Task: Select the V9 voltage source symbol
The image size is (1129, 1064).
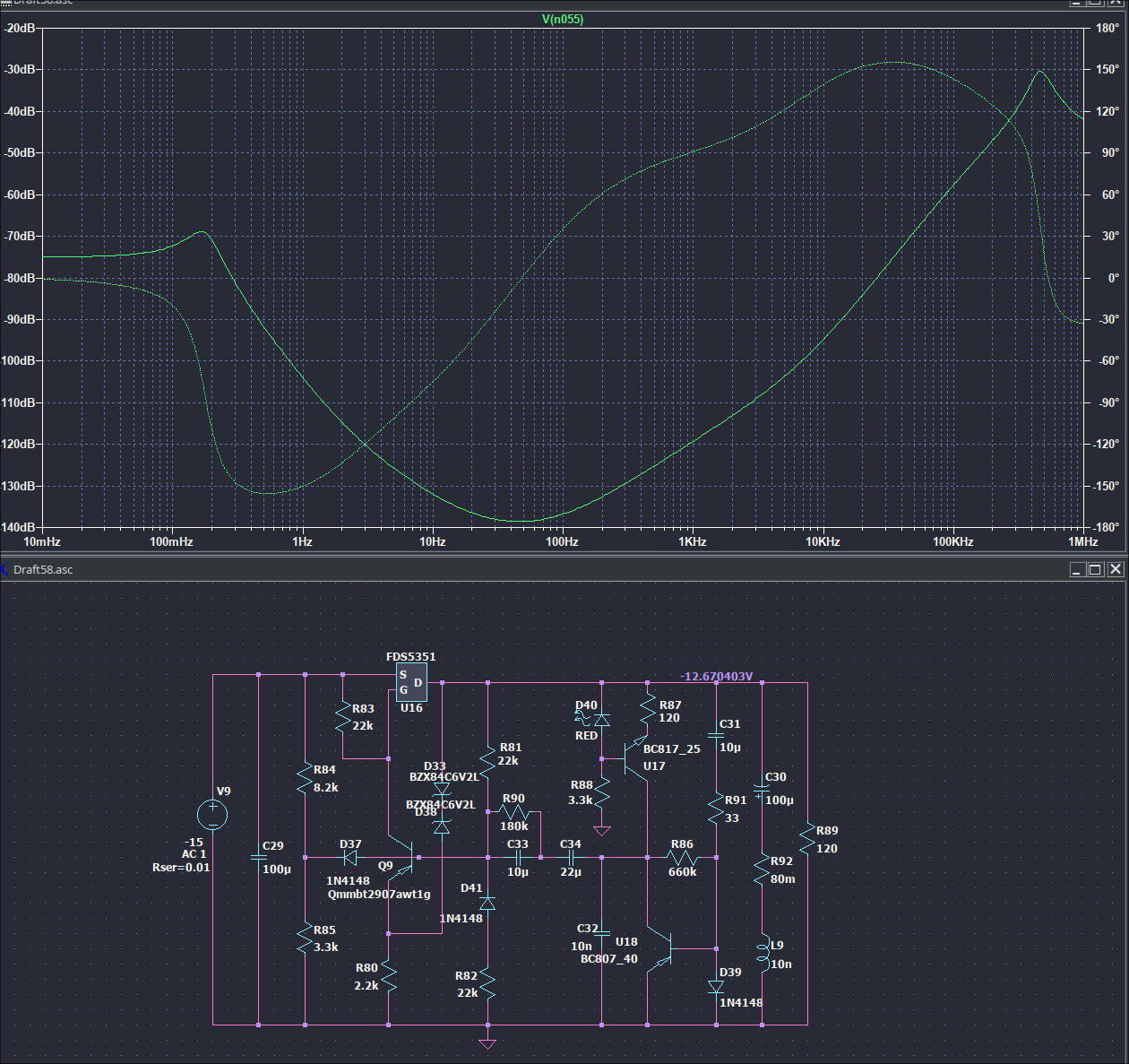Action: pos(212,815)
